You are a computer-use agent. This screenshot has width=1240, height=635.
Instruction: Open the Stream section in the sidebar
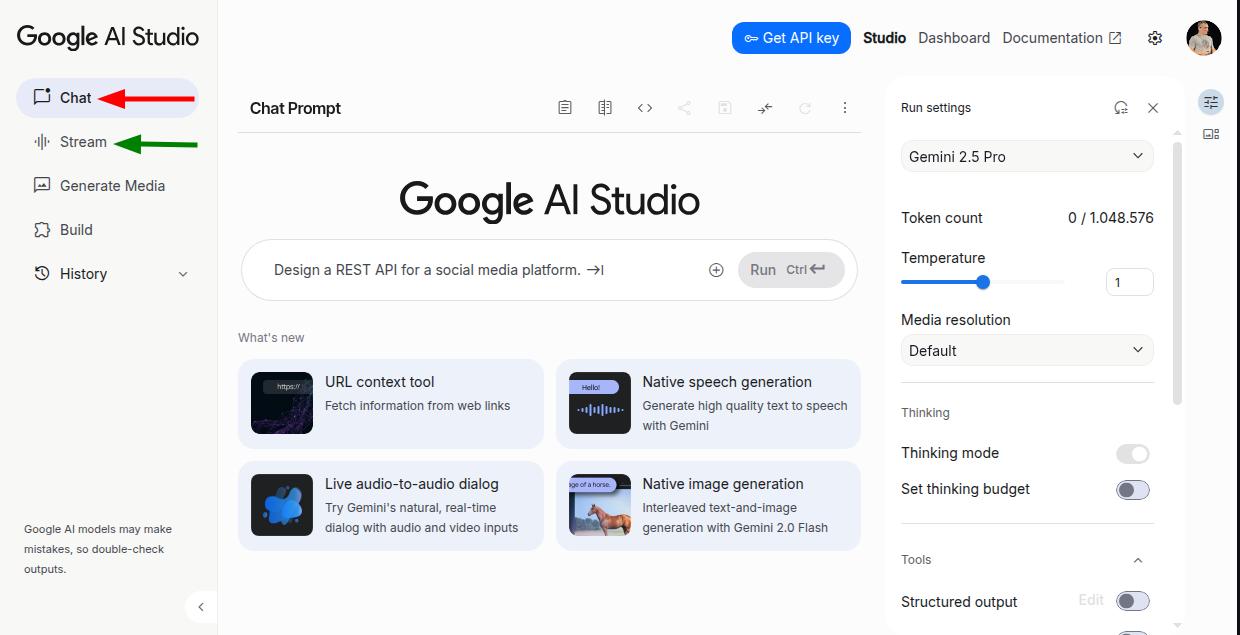107,142
